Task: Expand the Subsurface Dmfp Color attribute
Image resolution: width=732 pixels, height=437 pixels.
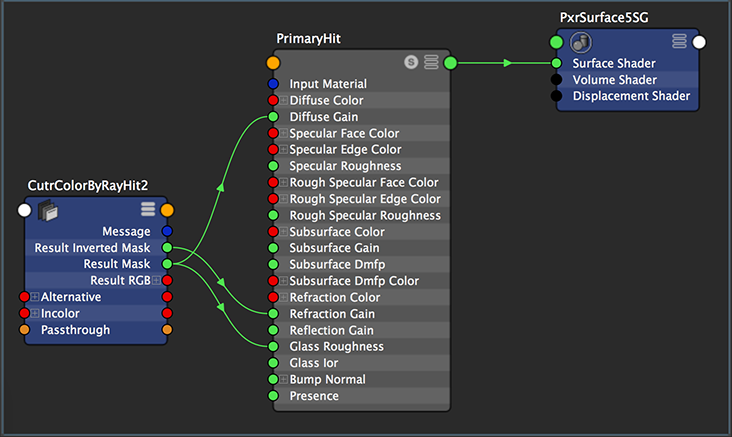Action: tap(283, 281)
